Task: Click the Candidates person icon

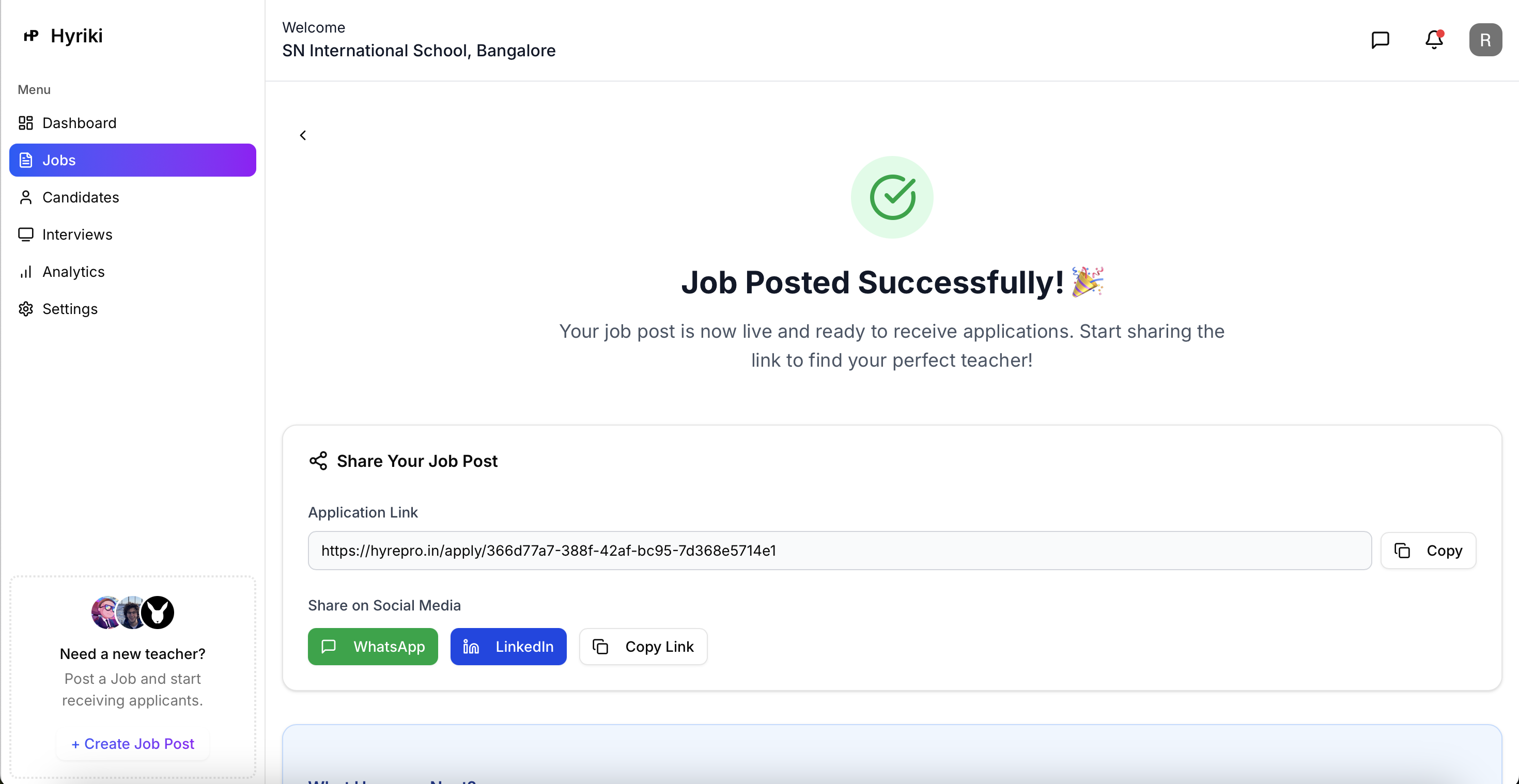Action: 26,197
